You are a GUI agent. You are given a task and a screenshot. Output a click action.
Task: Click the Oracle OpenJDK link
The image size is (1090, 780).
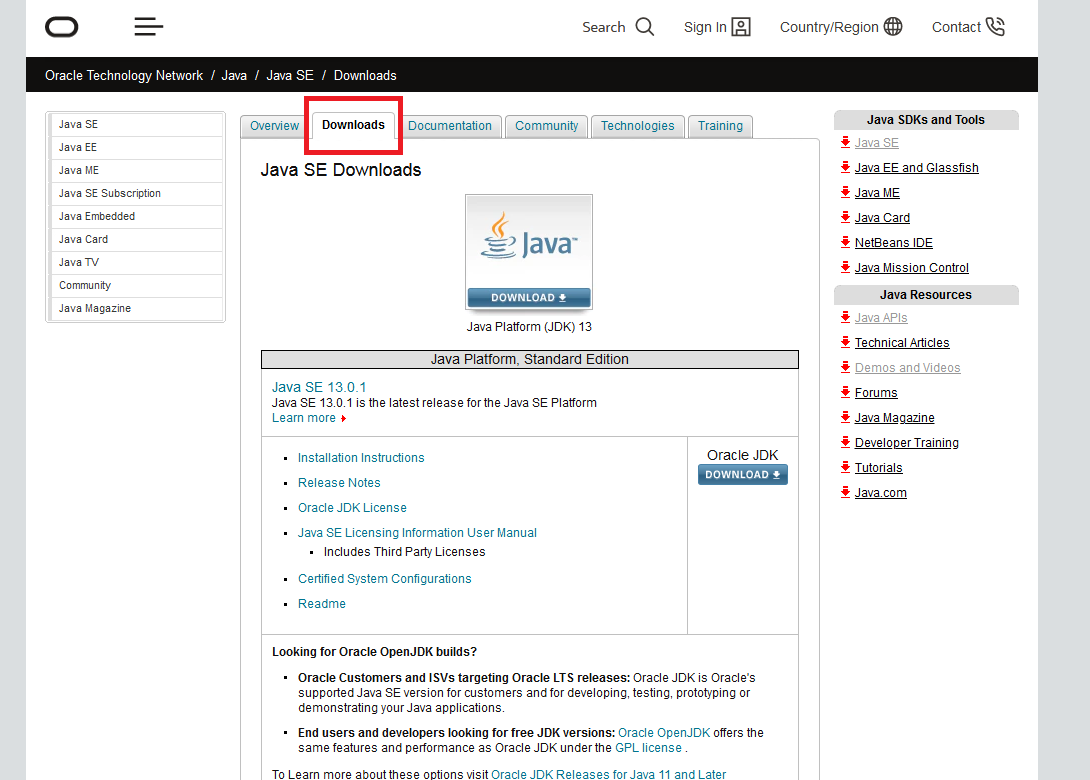point(664,733)
